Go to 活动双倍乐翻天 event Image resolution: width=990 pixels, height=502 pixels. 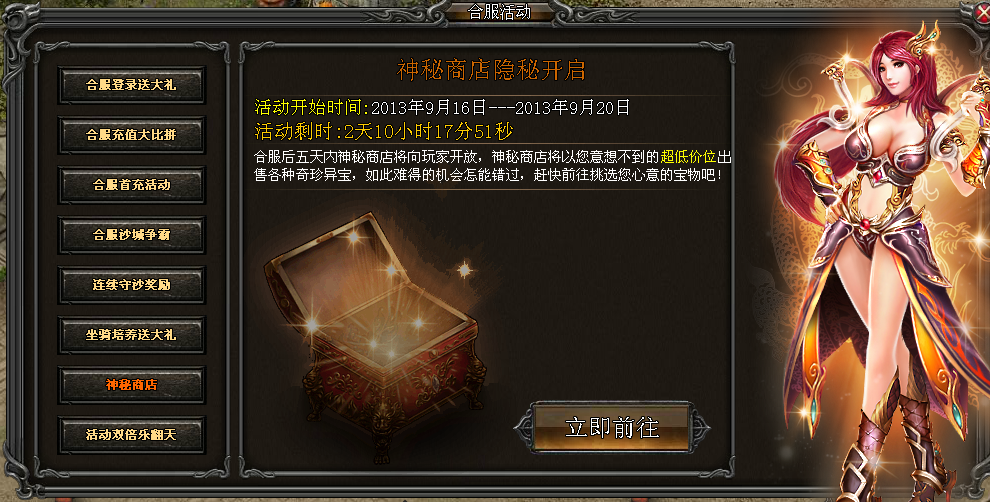tap(131, 434)
